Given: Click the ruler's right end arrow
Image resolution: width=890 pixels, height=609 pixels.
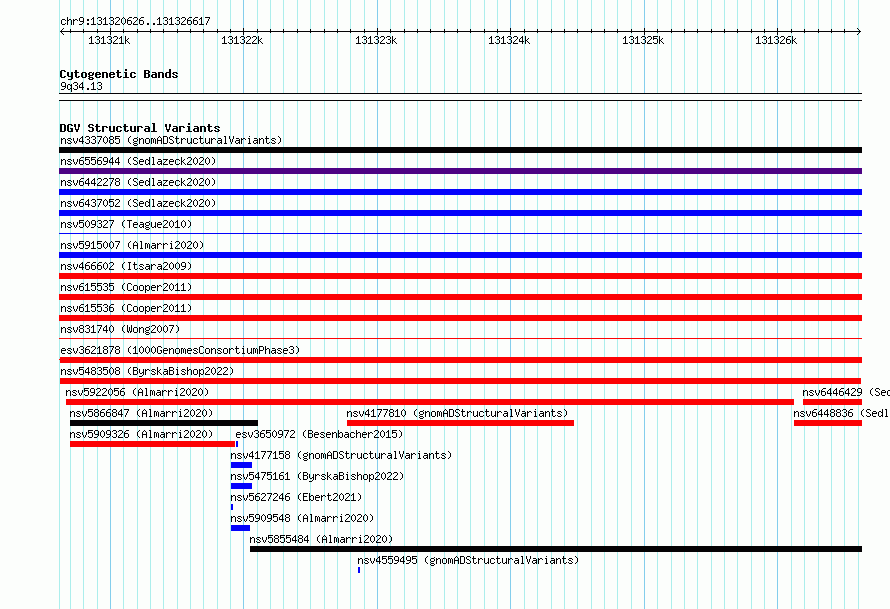Looking at the screenshot, I should [x=859, y=31].
